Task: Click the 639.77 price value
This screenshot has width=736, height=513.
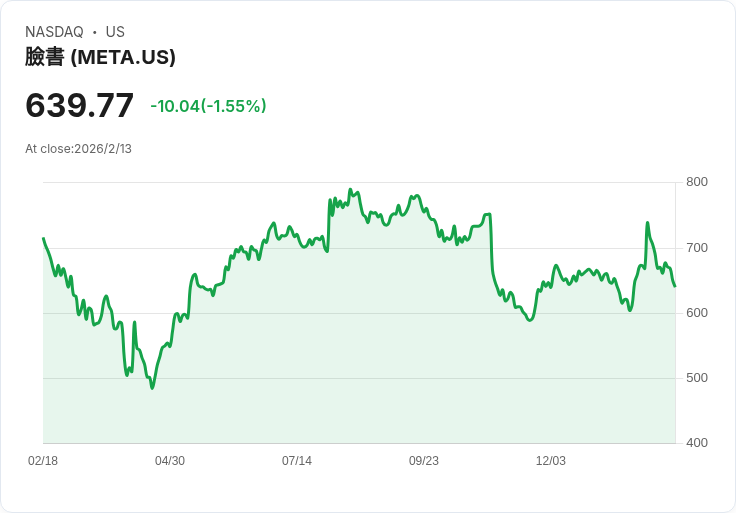Action: click(79, 105)
